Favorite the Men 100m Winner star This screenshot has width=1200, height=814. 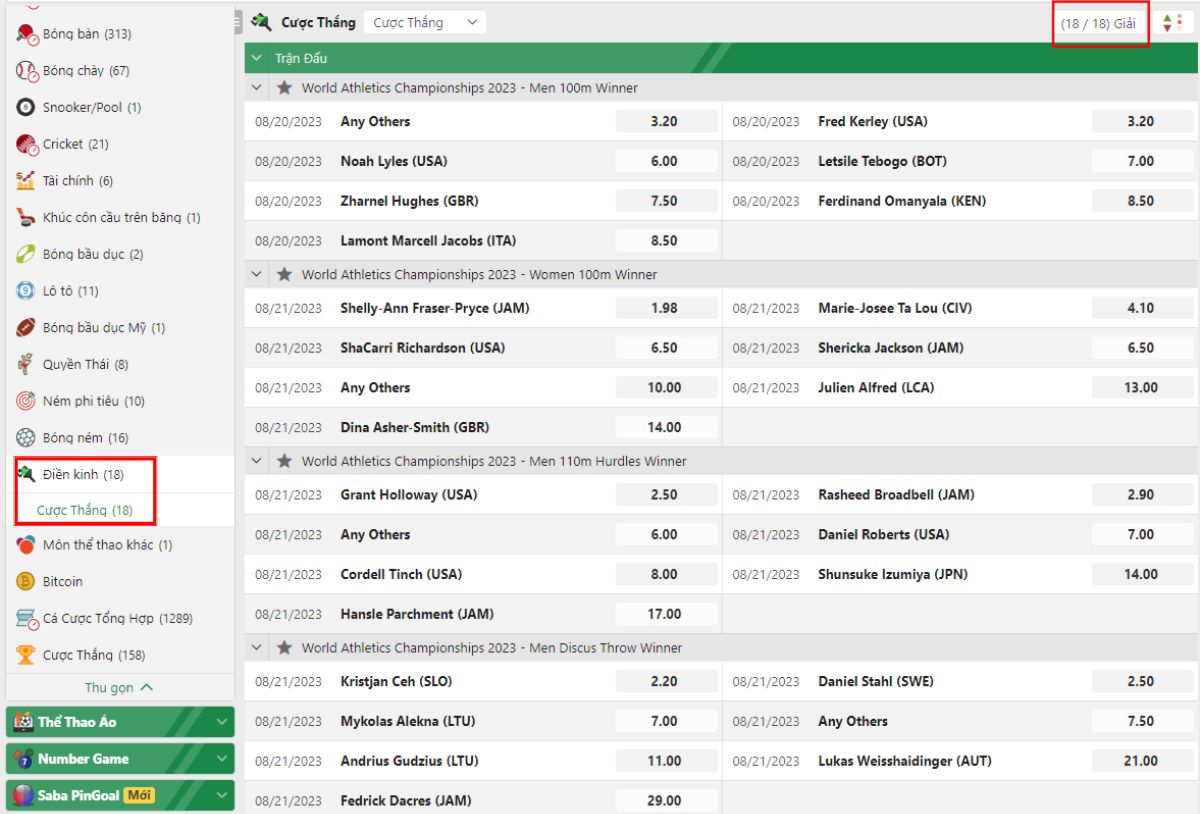point(284,88)
